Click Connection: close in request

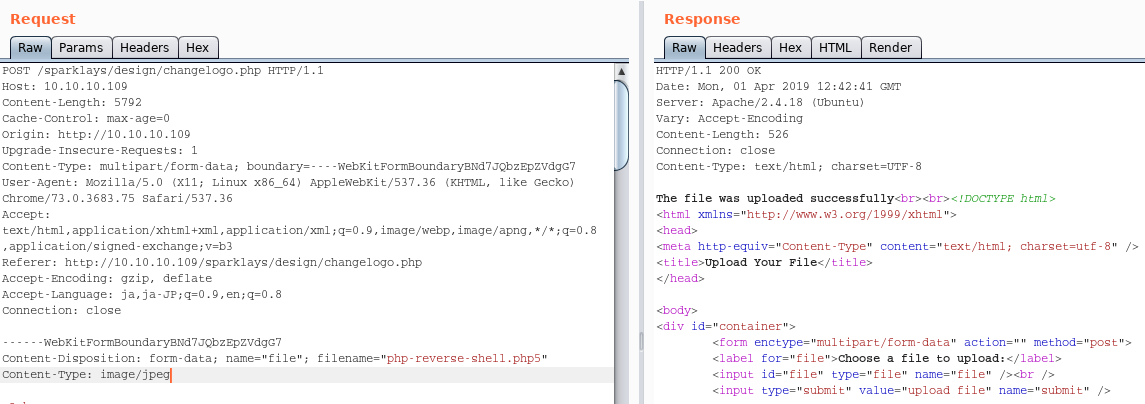pos(62,310)
